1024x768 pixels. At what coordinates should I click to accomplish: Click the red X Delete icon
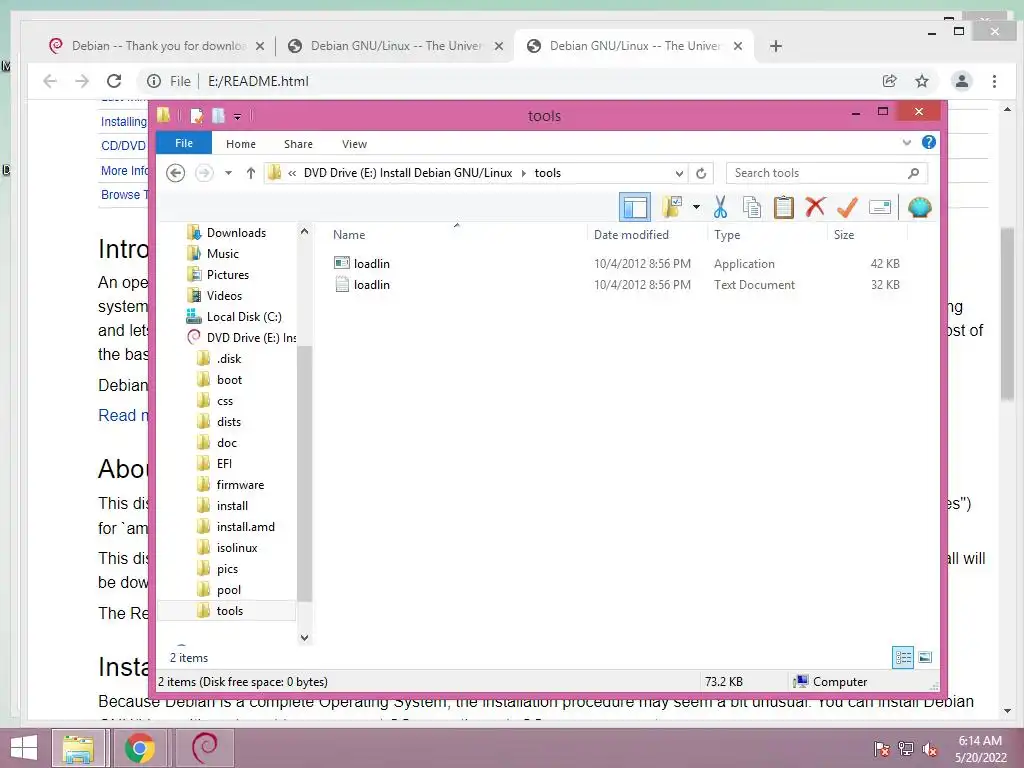click(x=815, y=207)
